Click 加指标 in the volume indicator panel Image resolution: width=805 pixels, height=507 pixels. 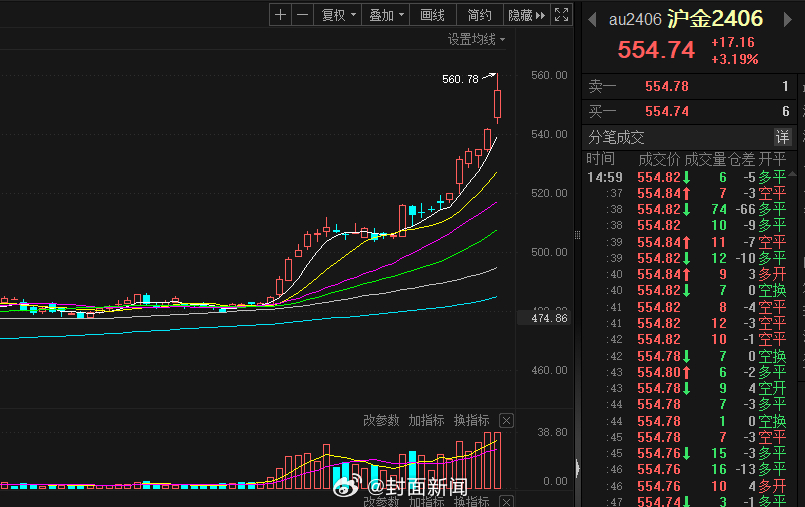click(x=426, y=420)
